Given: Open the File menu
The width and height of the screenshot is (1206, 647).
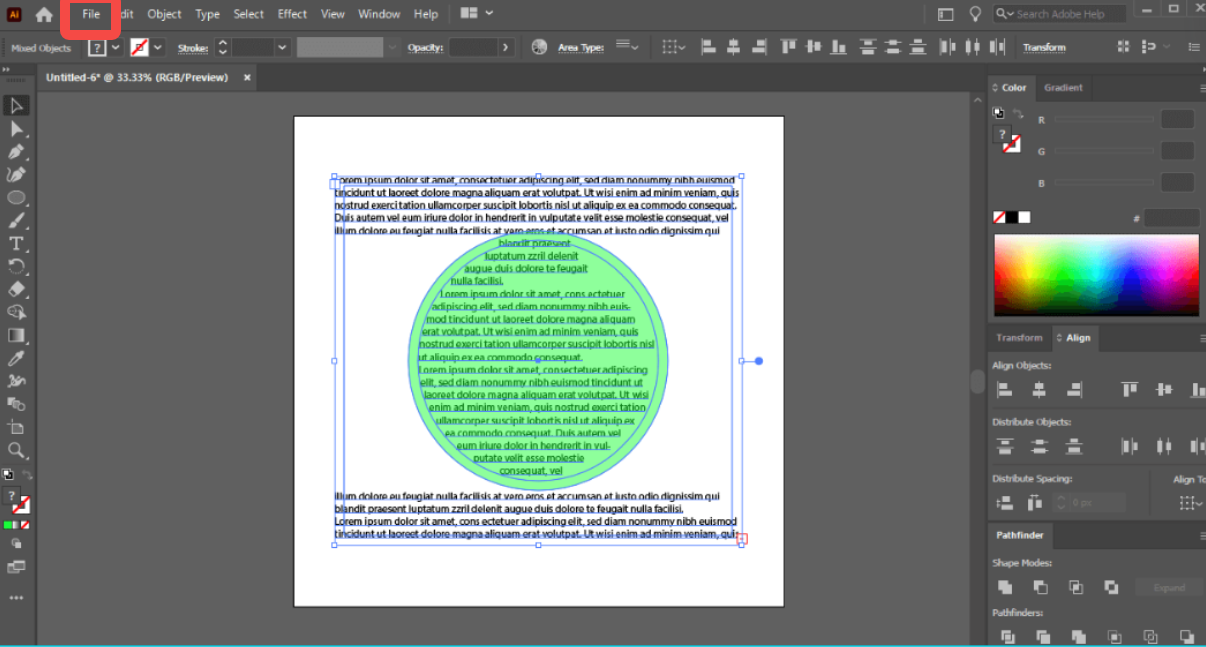Looking at the screenshot, I should [x=90, y=14].
